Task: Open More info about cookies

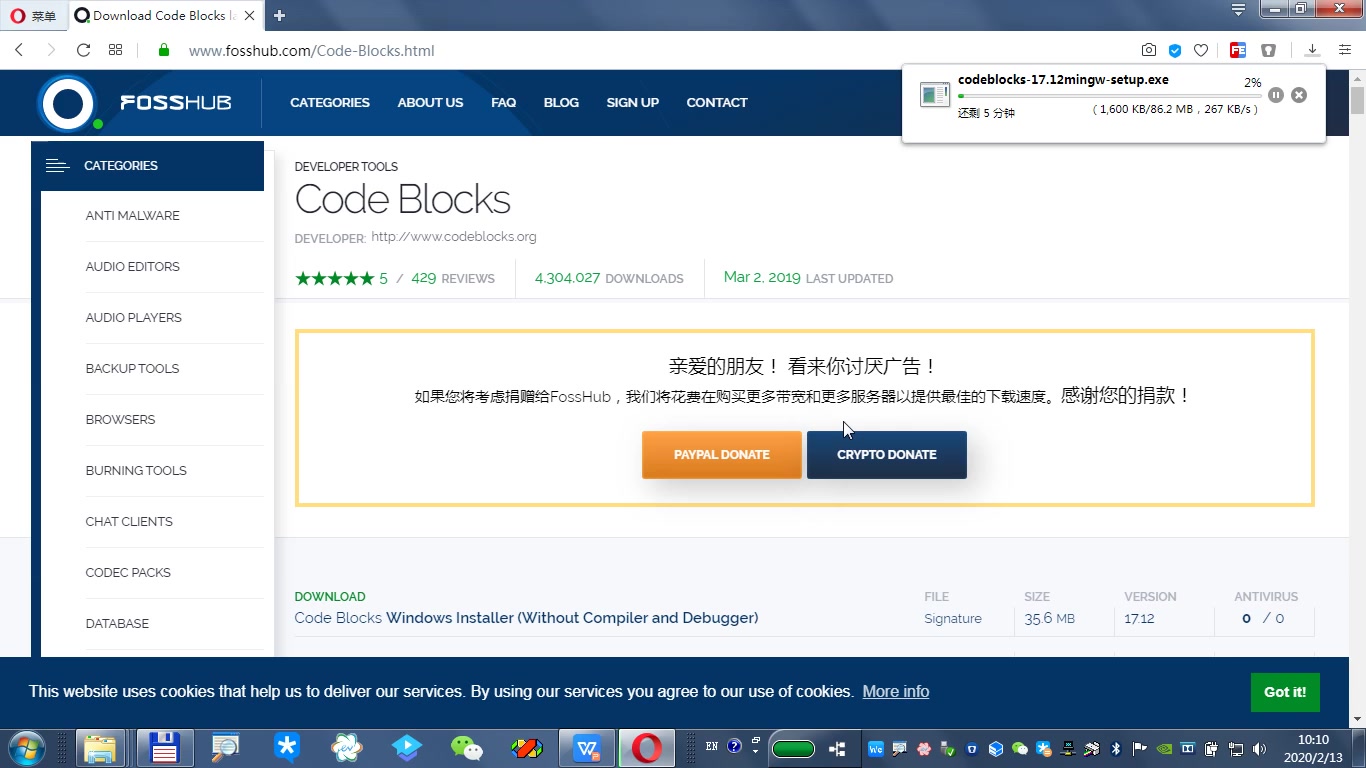Action: point(896,691)
